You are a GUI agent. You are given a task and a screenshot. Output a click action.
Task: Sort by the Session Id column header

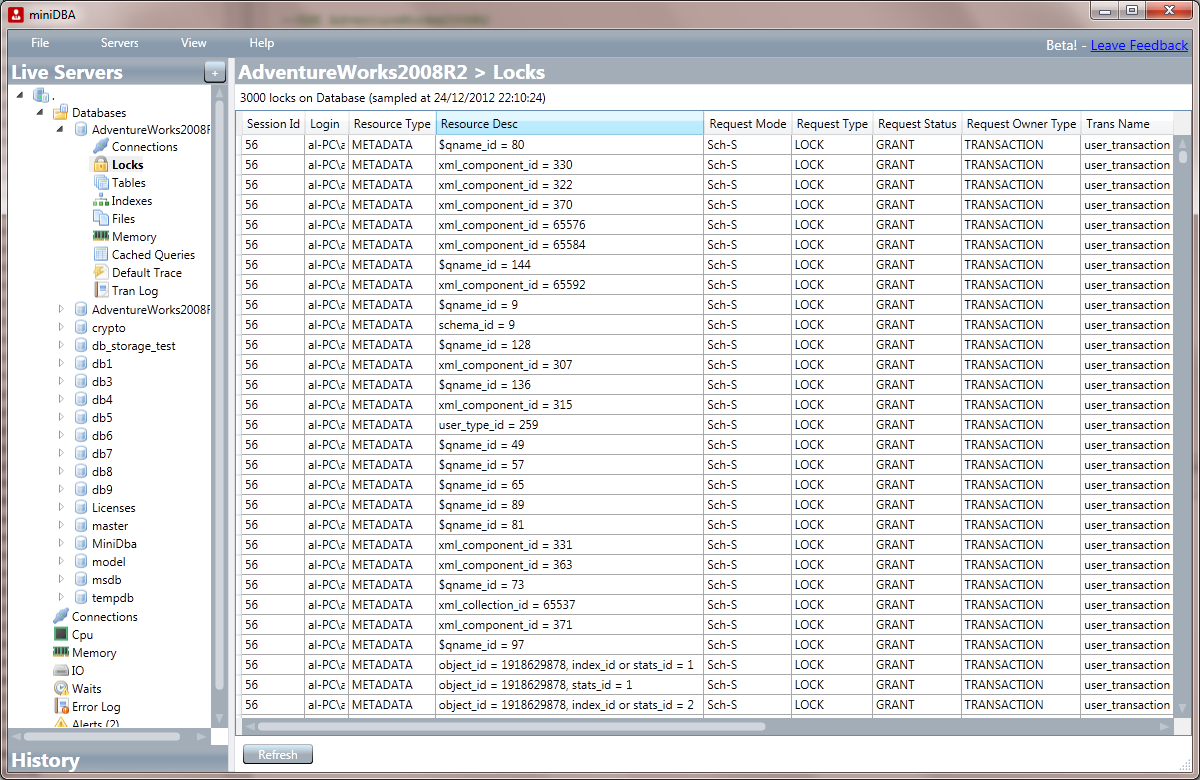[272, 124]
